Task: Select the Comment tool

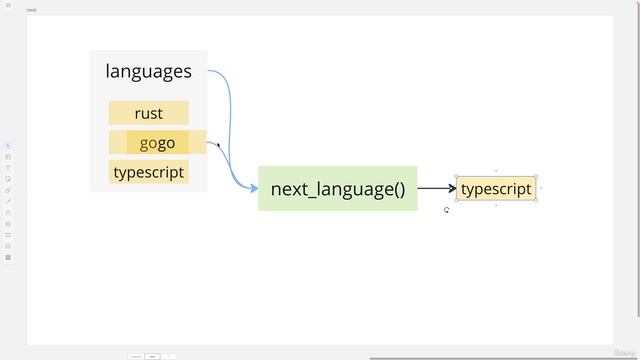Action: tap(8, 224)
